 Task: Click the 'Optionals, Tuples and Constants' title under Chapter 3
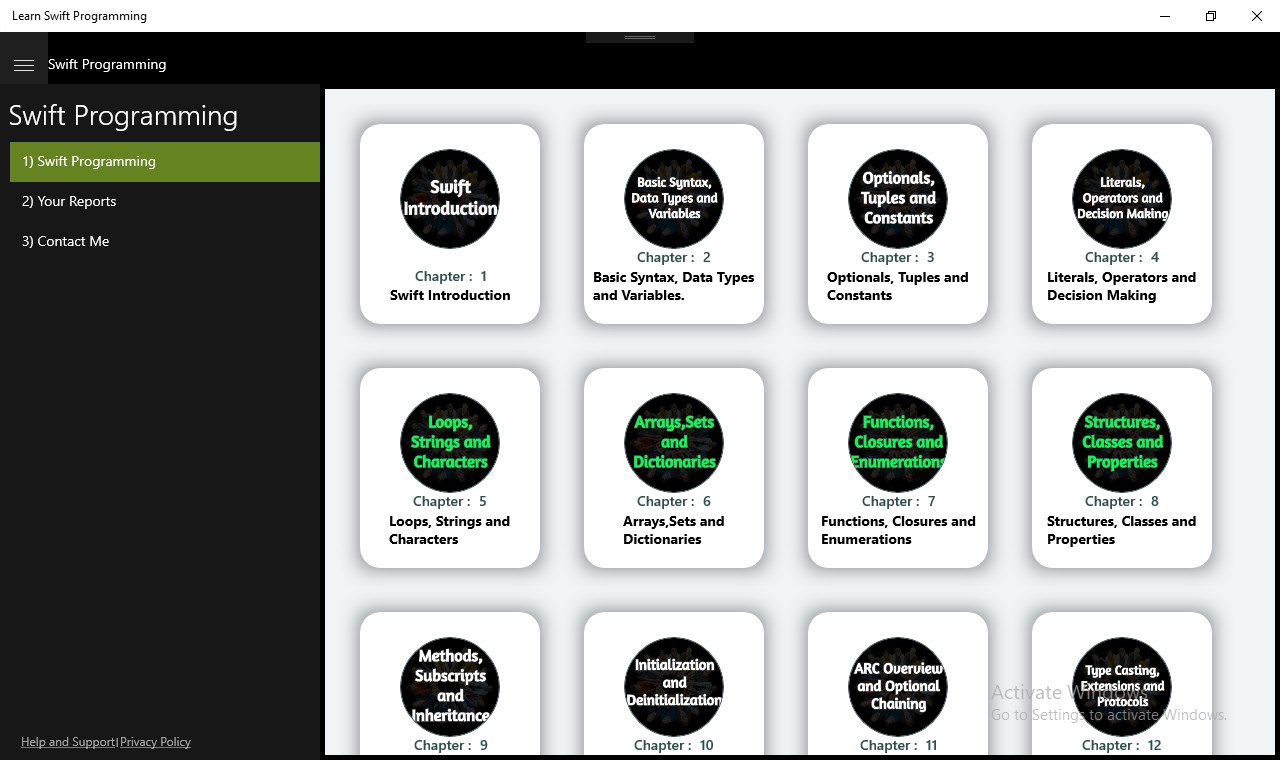coord(898,286)
